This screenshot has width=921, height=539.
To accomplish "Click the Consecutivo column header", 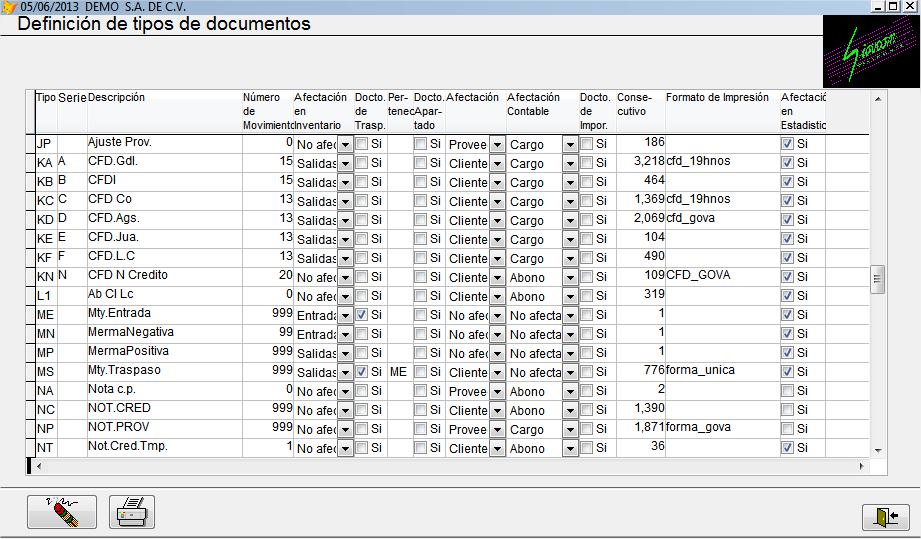I will pyautogui.click(x=640, y=112).
